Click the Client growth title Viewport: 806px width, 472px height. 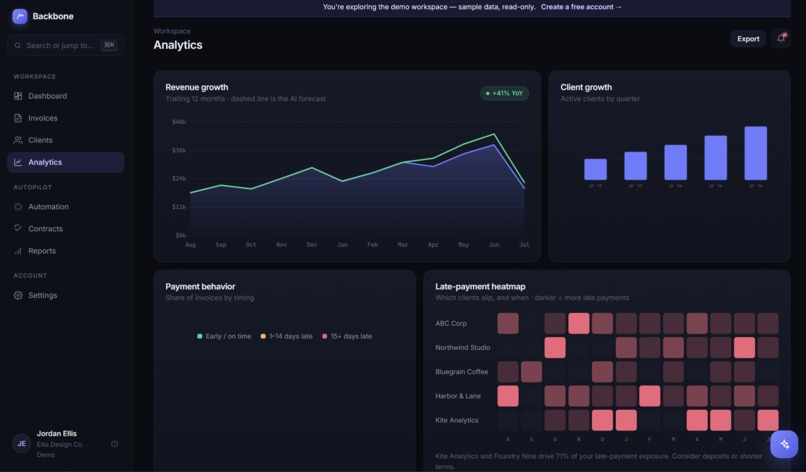pos(586,87)
